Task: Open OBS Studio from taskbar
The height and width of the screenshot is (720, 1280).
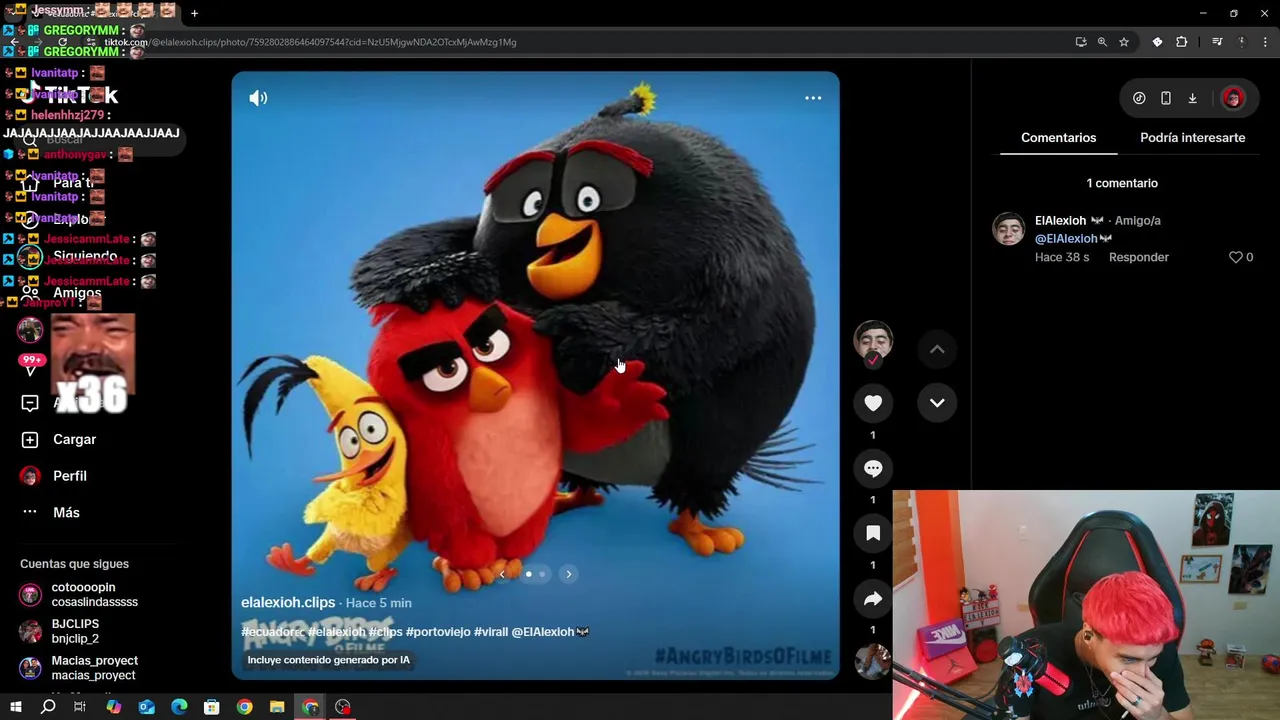Action: click(x=343, y=707)
